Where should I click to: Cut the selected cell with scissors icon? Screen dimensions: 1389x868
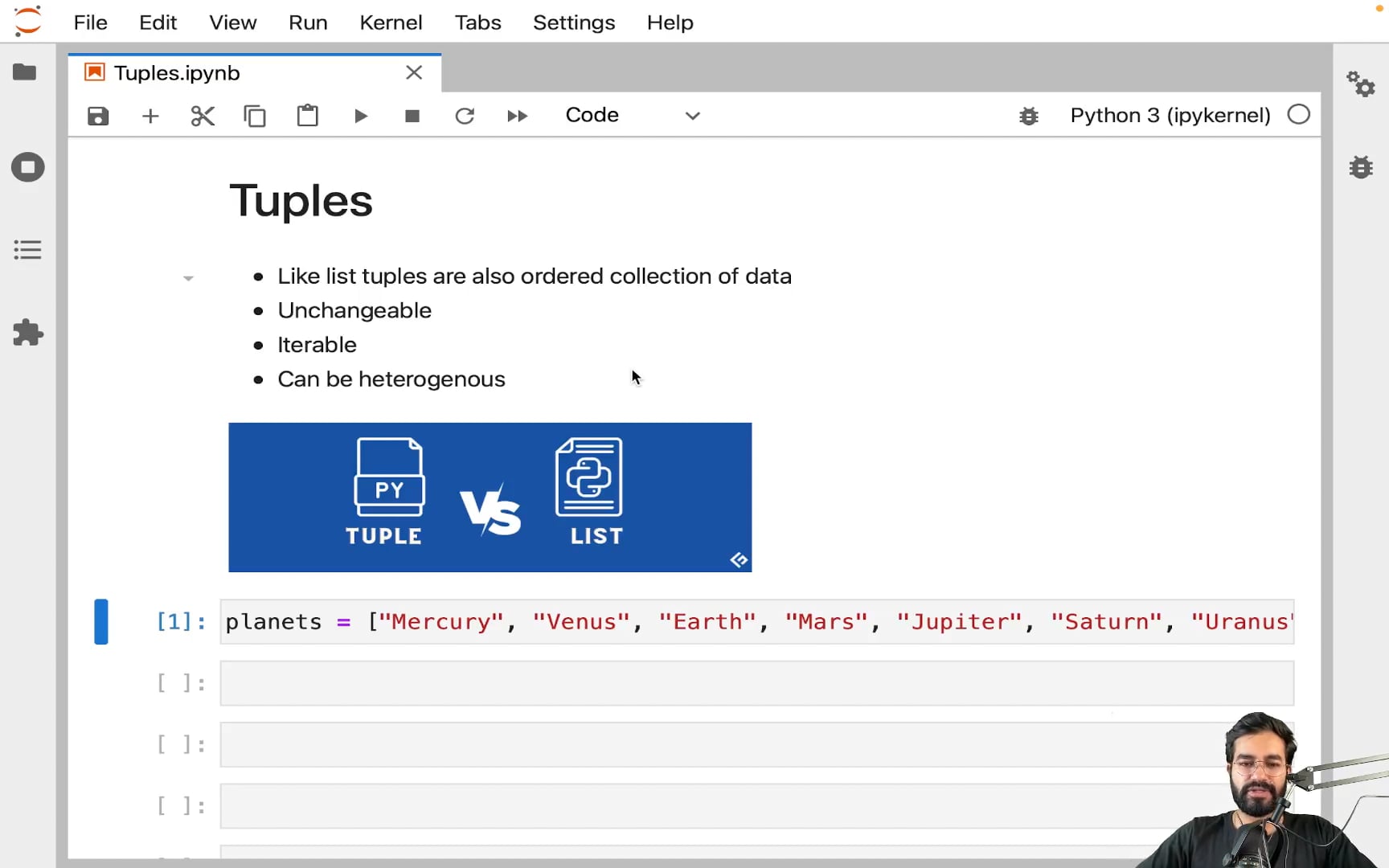(x=203, y=116)
